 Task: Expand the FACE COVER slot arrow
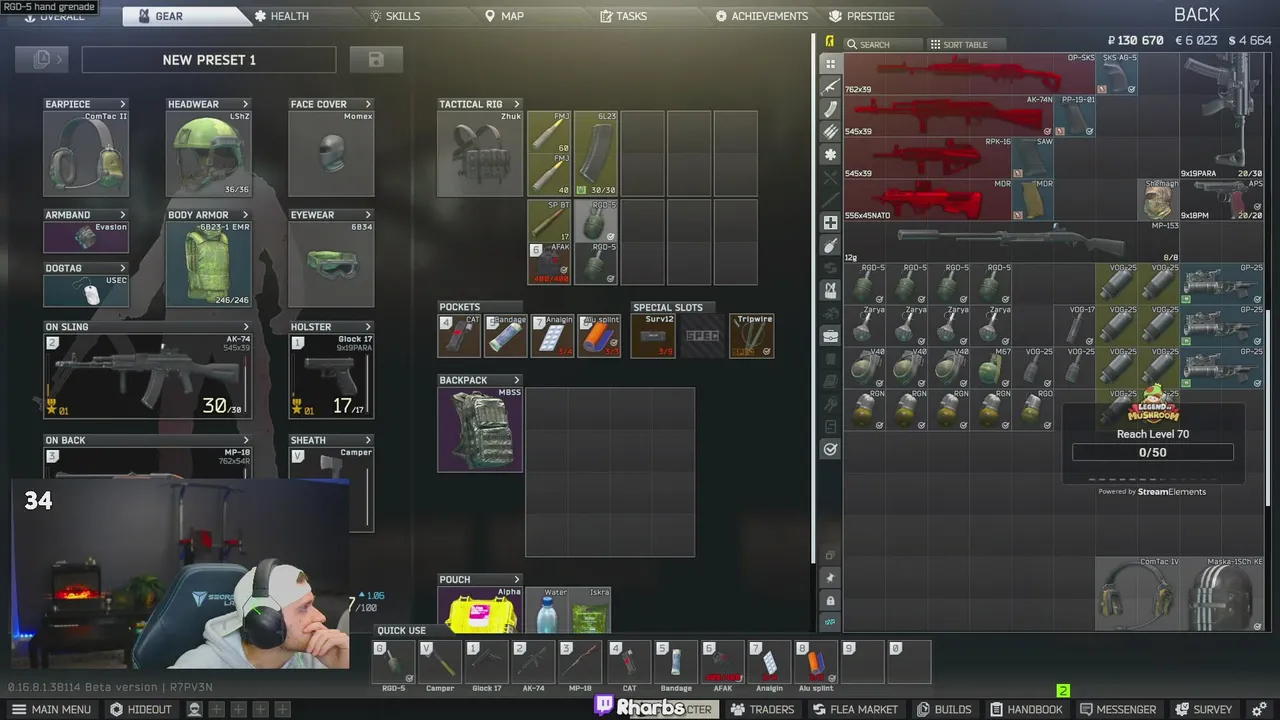368,104
